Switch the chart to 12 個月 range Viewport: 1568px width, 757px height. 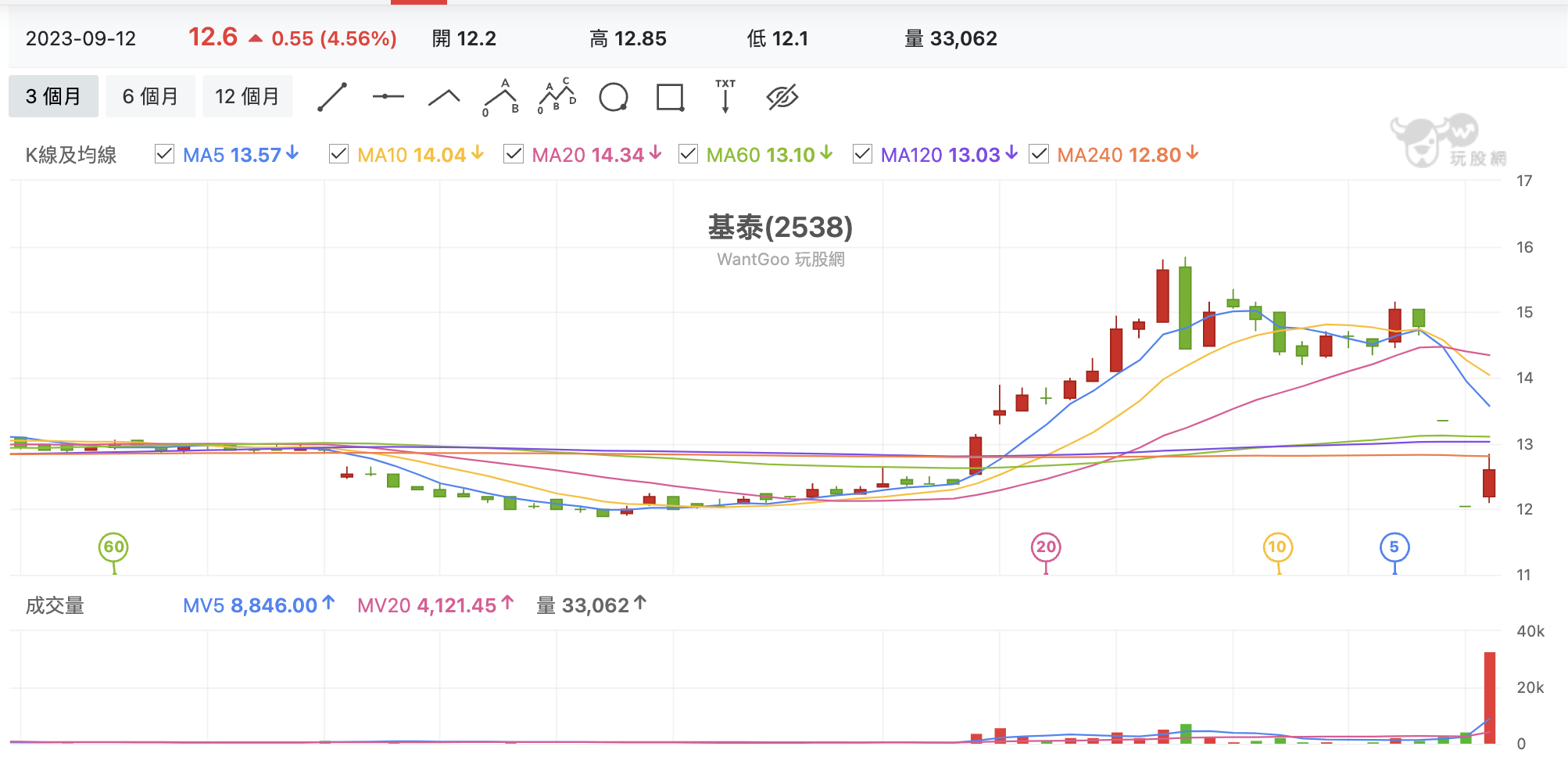(x=247, y=96)
